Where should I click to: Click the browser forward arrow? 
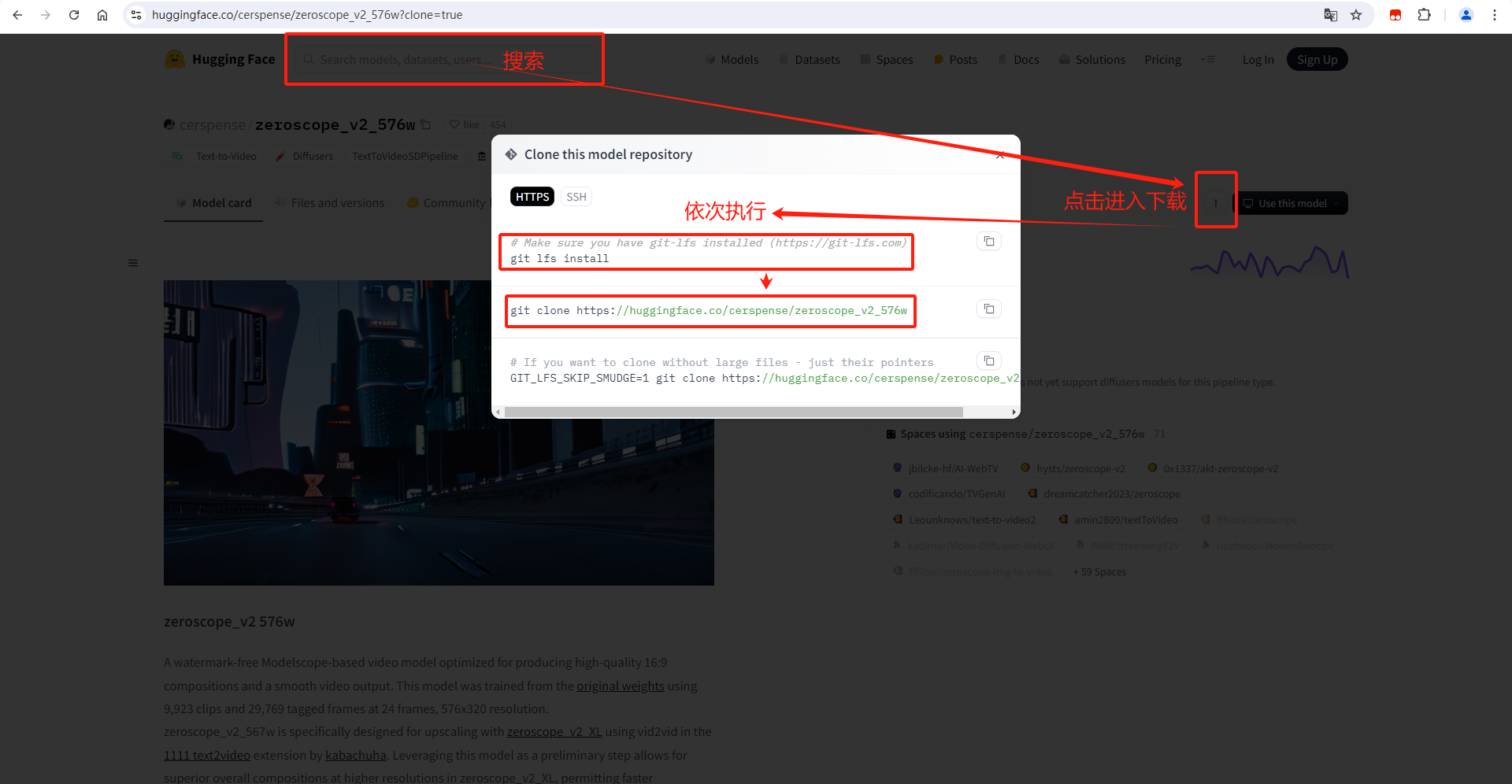tap(46, 15)
